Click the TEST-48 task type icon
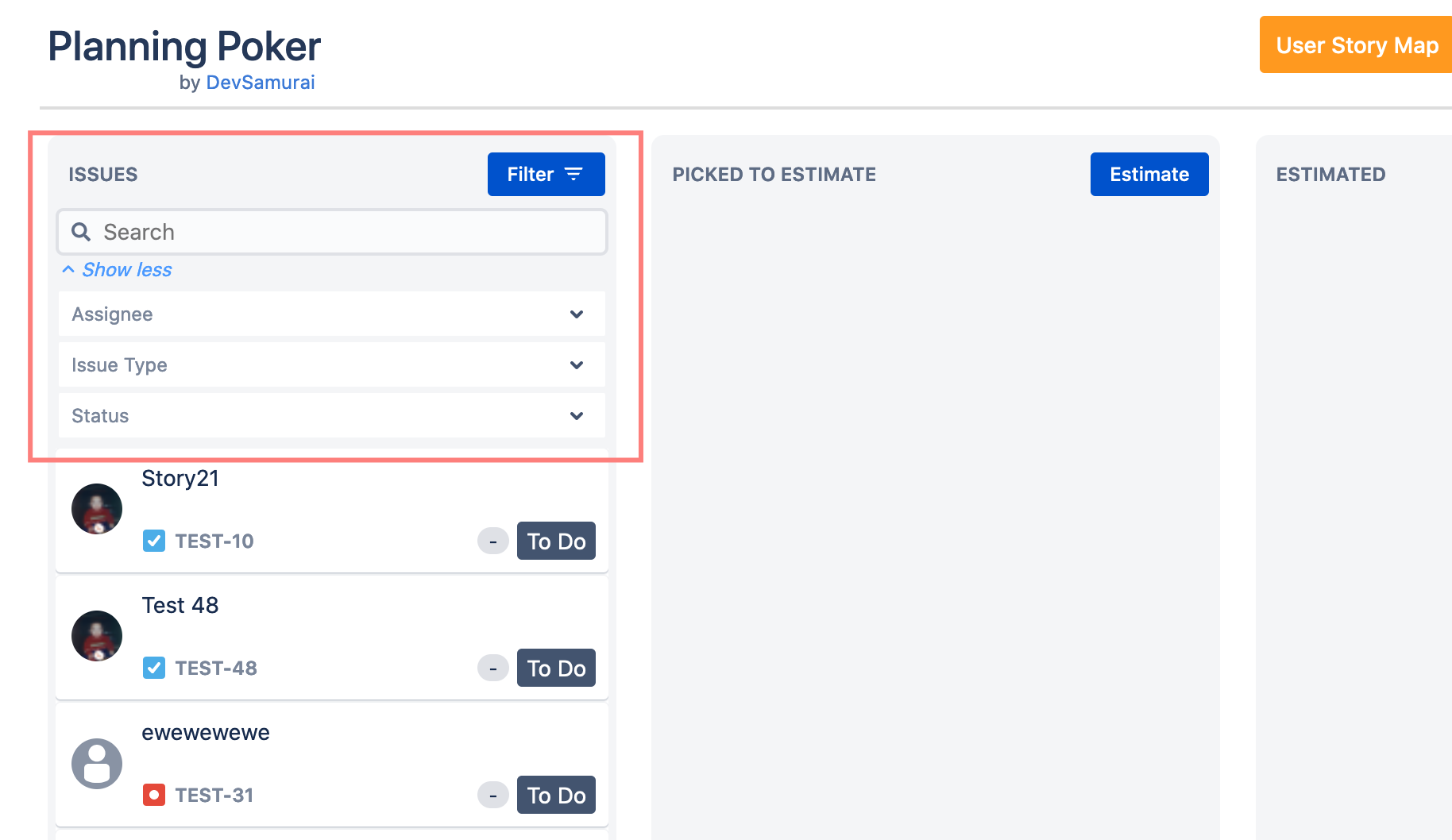1452x840 pixels. pos(154,668)
